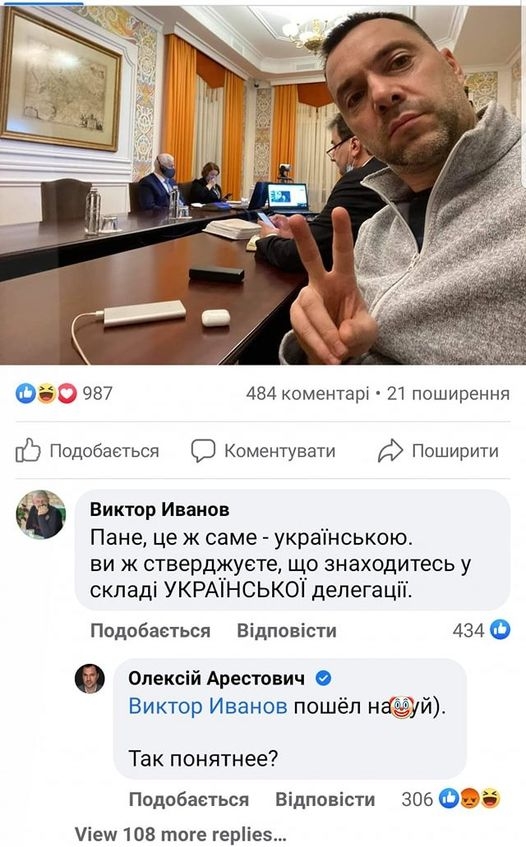Screen dimensions: 526x847
Task: Open the laughing reaction in post summary
Action: coord(46,393)
